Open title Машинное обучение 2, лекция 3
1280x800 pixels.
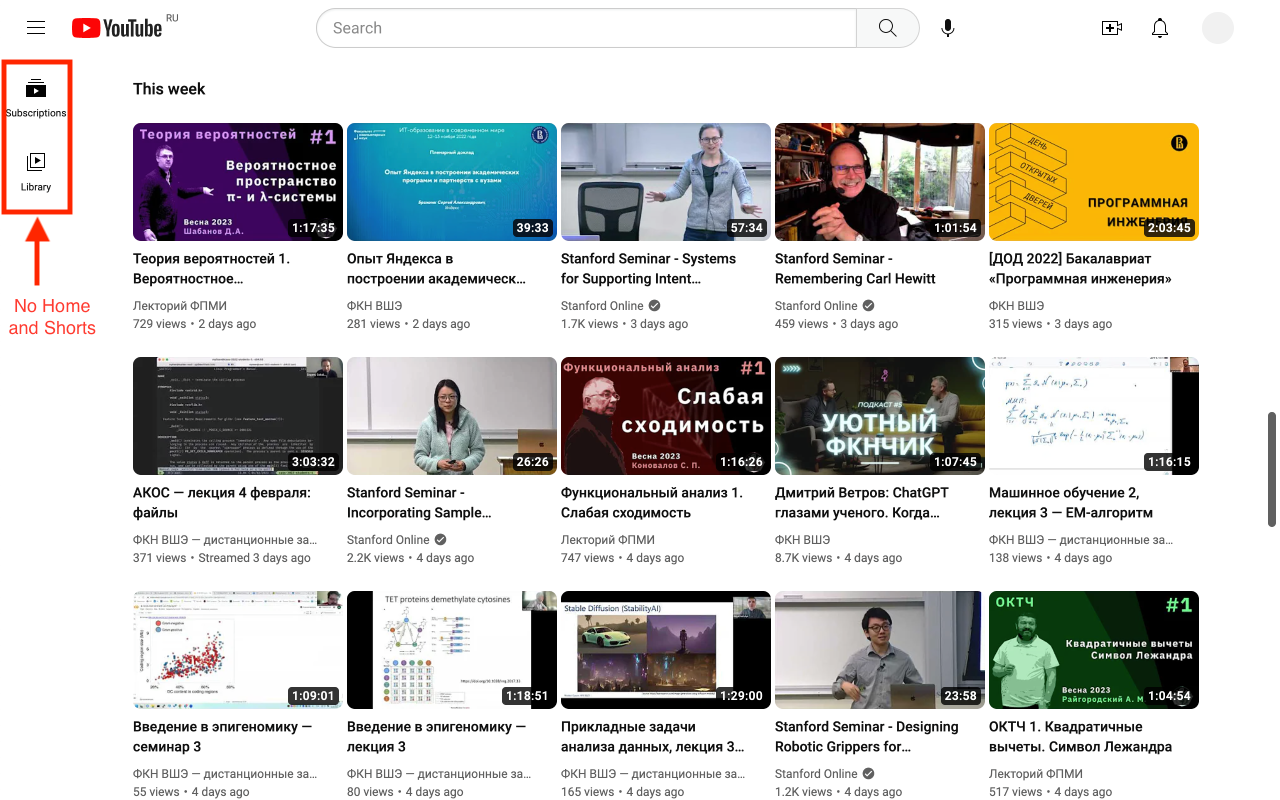point(1071,502)
